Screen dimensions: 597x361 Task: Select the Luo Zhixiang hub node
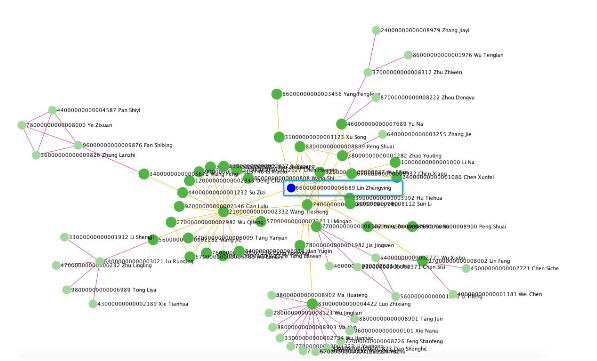(x=312, y=304)
